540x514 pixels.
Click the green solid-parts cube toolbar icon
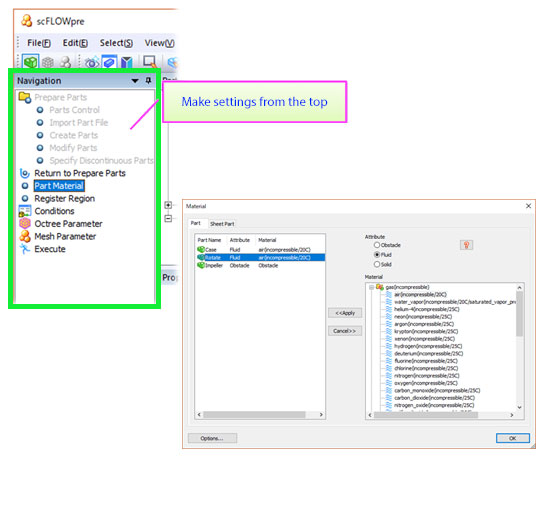click(x=30, y=62)
